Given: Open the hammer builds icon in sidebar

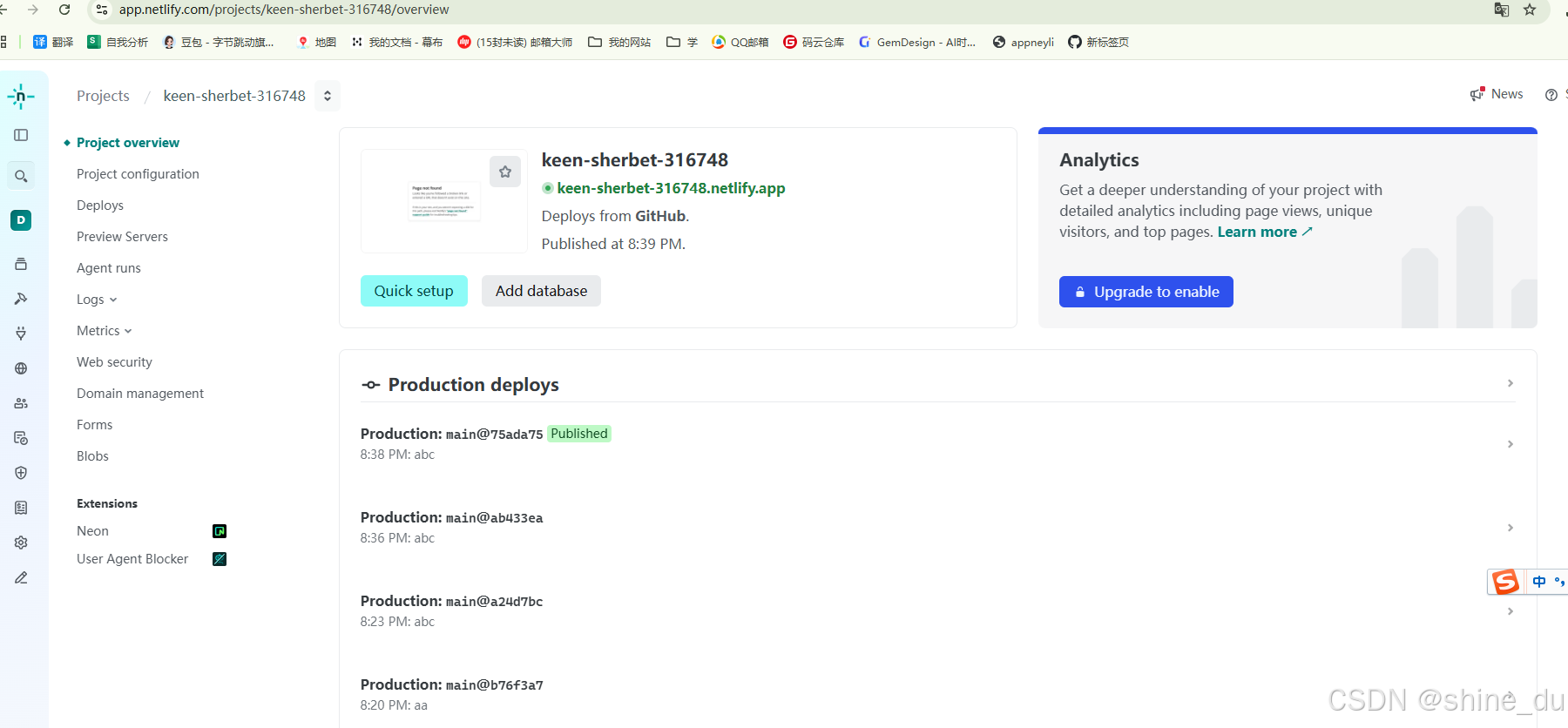Looking at the screenshot, I should coord(21,299).
